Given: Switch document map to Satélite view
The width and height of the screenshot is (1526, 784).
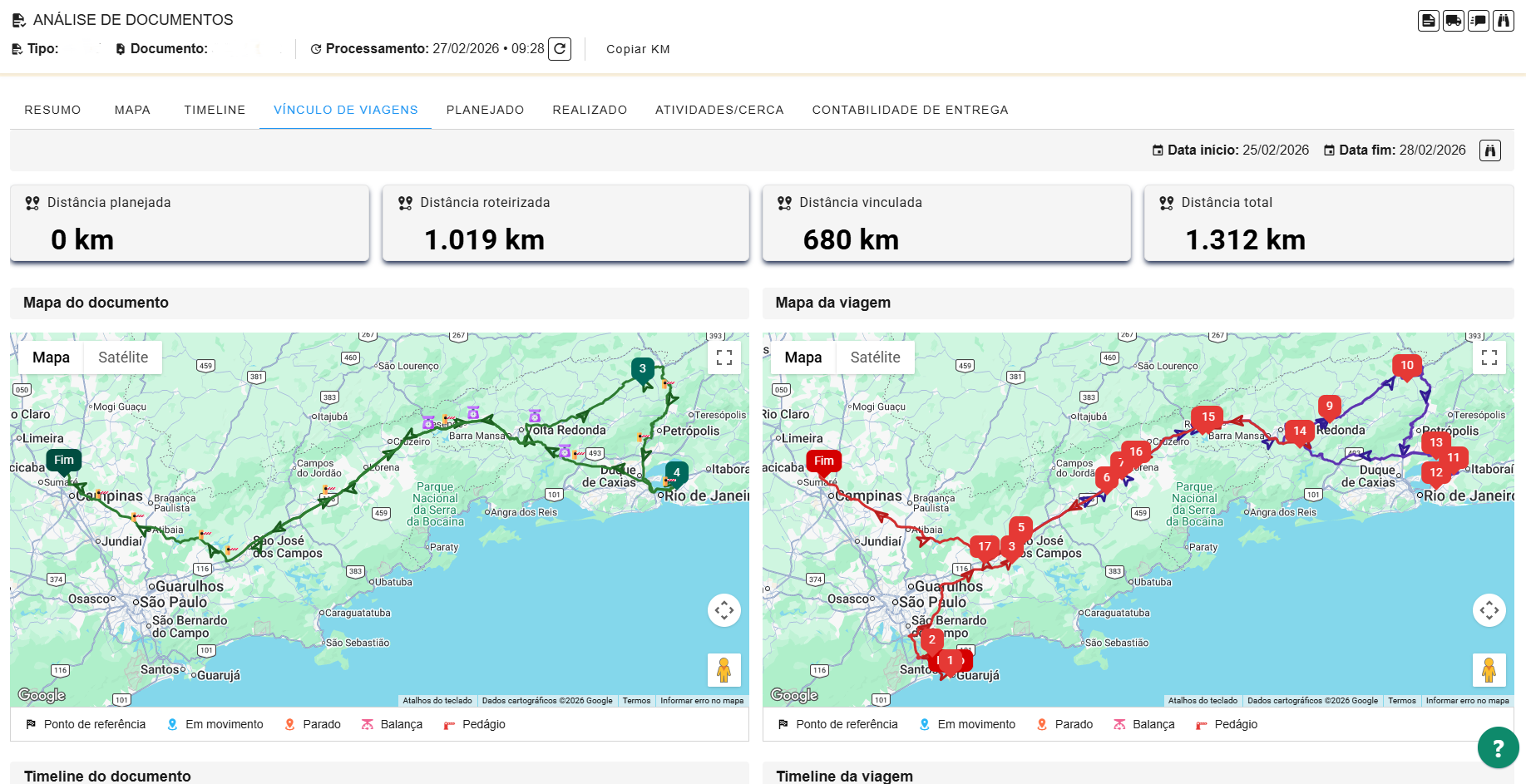Looking at the screenshot, I should (123, 357).
